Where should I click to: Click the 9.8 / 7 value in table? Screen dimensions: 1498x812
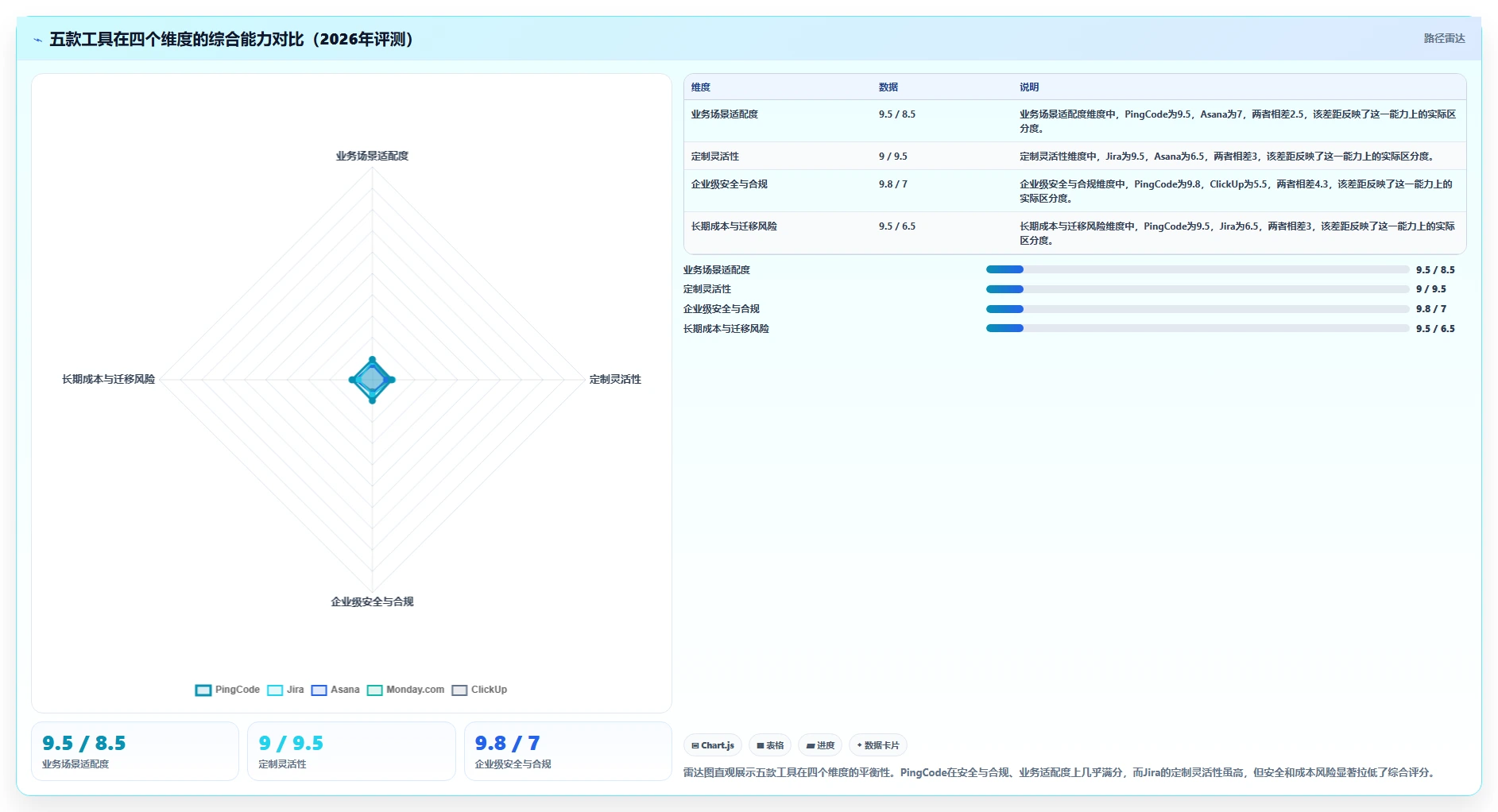click(893, 184)
